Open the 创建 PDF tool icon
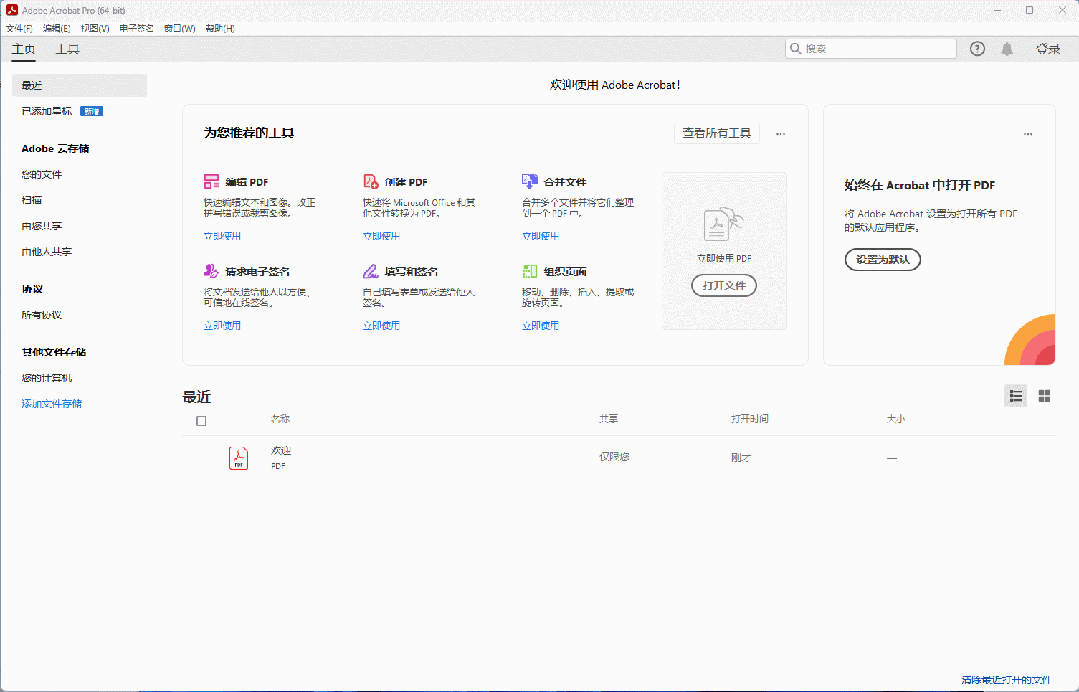This screenshot has width=1079, height=692. 370,182
